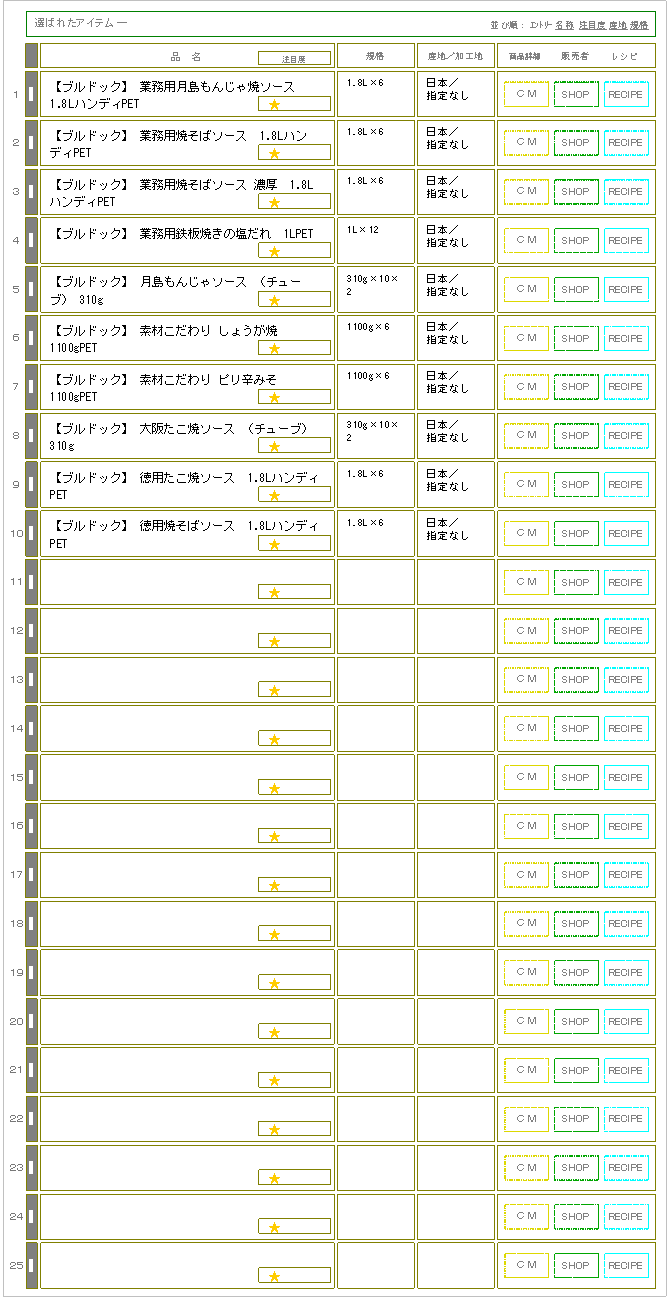Click the star in empty row 20
Image resolution: width=668 pixels, height=1298 pixels.
point(274,1033)
